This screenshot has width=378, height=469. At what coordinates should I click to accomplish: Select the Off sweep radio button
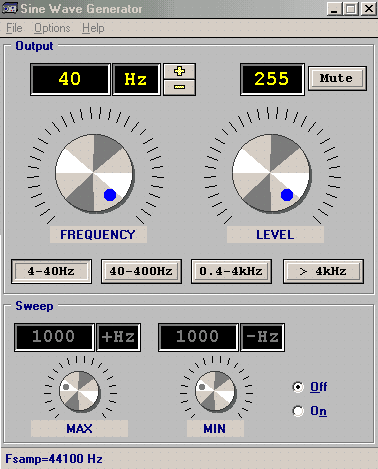pyautogui.click(x=298, y=387)
